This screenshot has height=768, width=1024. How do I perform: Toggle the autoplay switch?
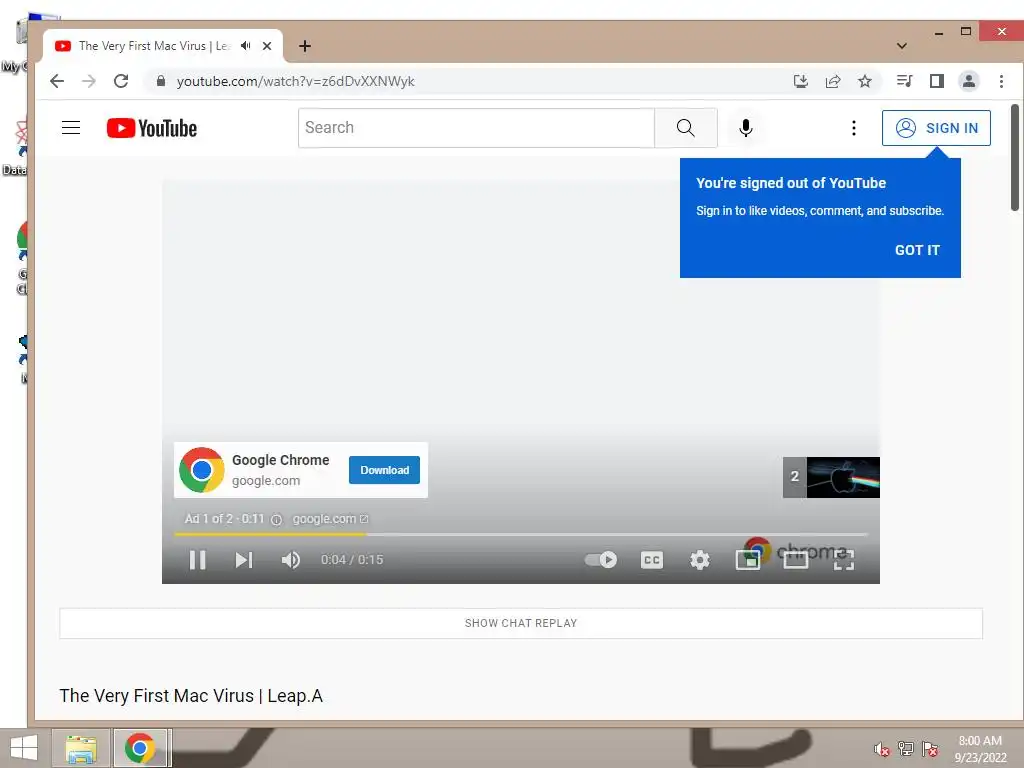point(601,560)
